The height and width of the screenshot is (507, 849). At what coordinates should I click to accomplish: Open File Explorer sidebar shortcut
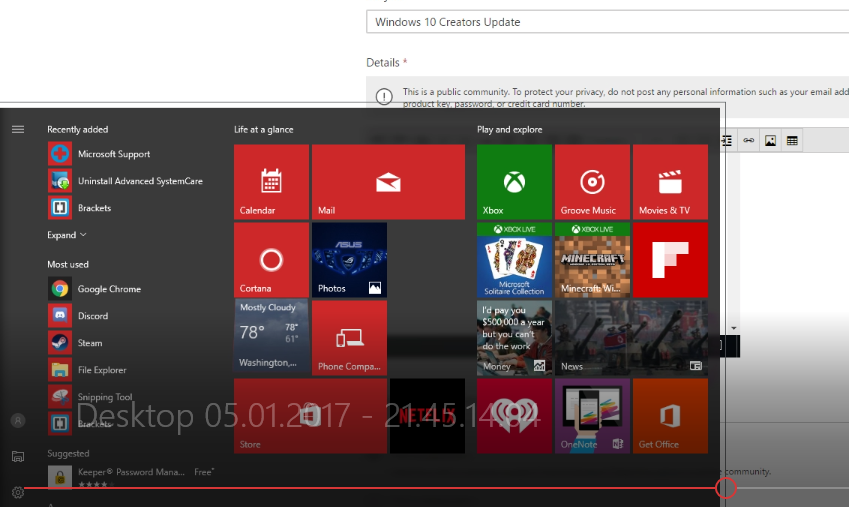(18, 456)
